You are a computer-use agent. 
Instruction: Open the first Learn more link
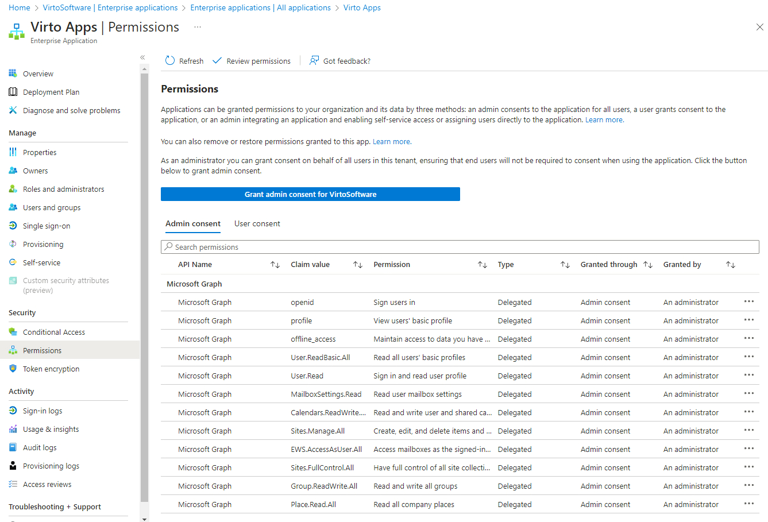pos(604,120)
